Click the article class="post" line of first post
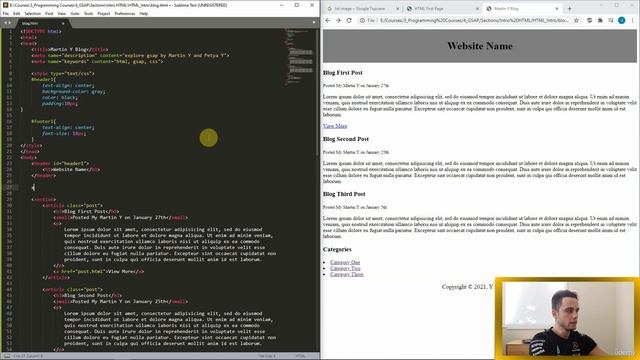 pos(72,206)
